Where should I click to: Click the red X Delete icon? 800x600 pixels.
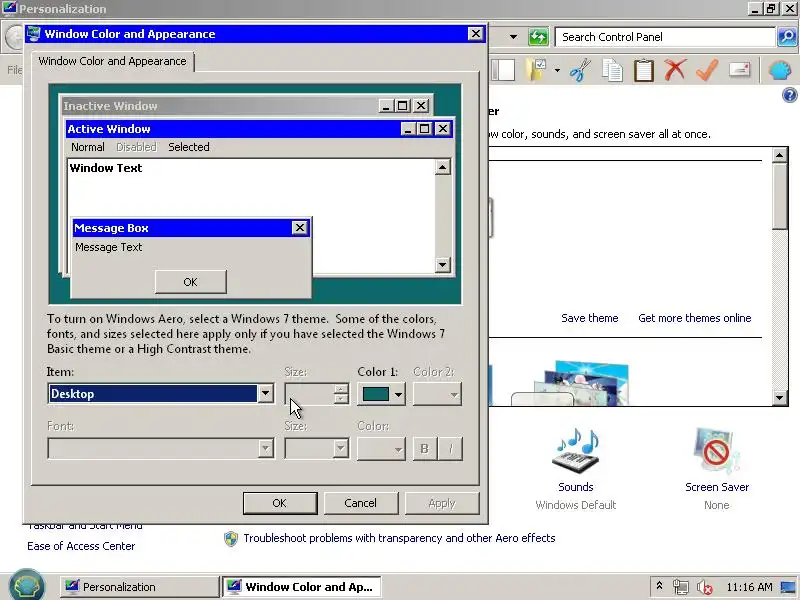click(x=675, y=70)
